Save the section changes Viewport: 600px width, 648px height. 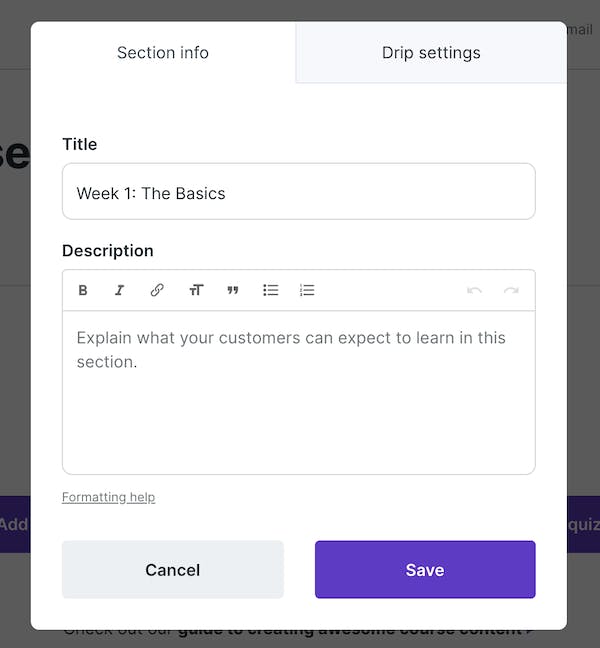pyautogui.click(x=425, y=569)
